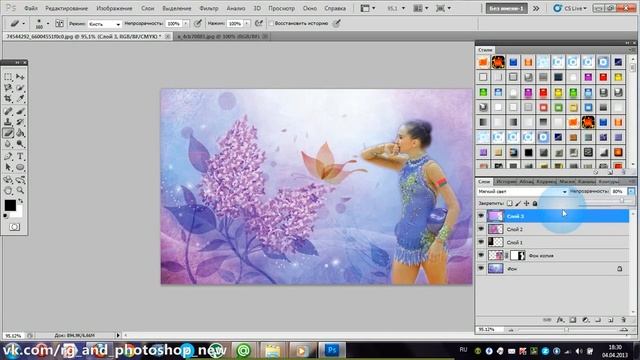This screenshot has height=360, width=640.
Task: Select the Pen tool
Action: point(8,156)
